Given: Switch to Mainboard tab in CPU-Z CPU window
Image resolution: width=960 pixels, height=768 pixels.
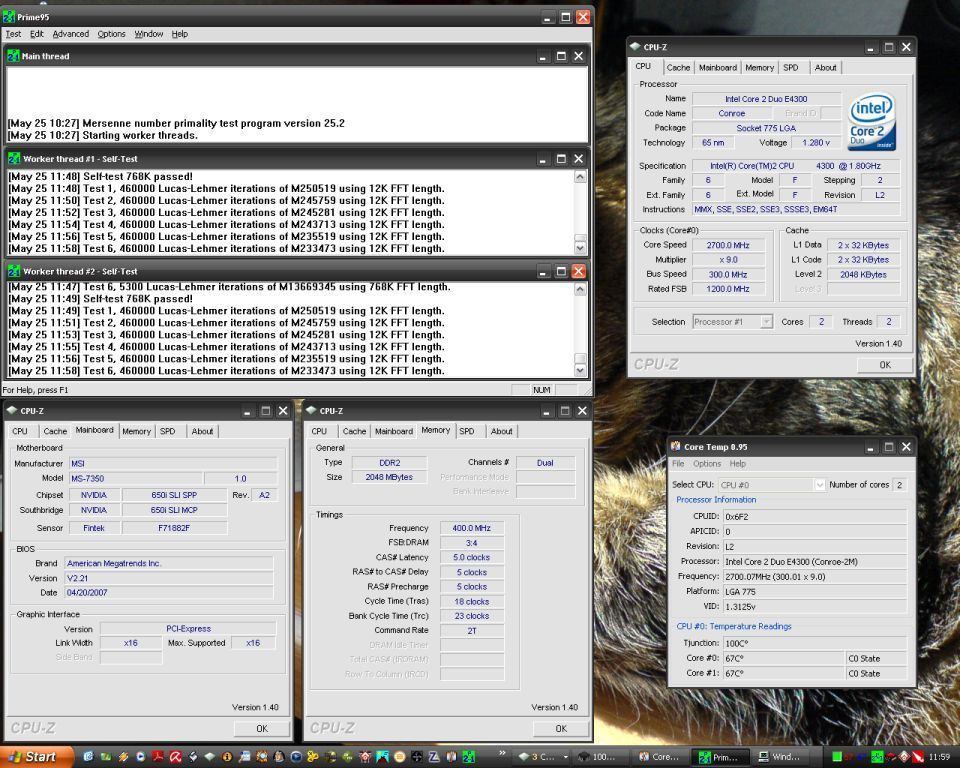Looking at the screenshot, I should 718,67.
